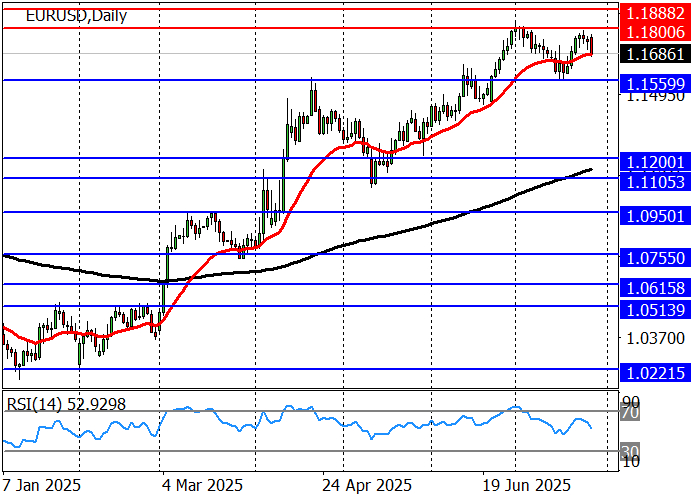Click the 1.03700 price scale value
Viewport: 700px width, 500px height.
click(655, 338)
